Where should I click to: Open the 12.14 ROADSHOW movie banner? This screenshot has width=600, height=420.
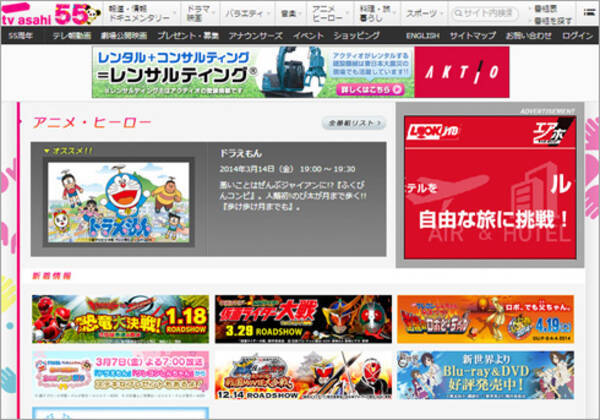click(x=303, y=375)
